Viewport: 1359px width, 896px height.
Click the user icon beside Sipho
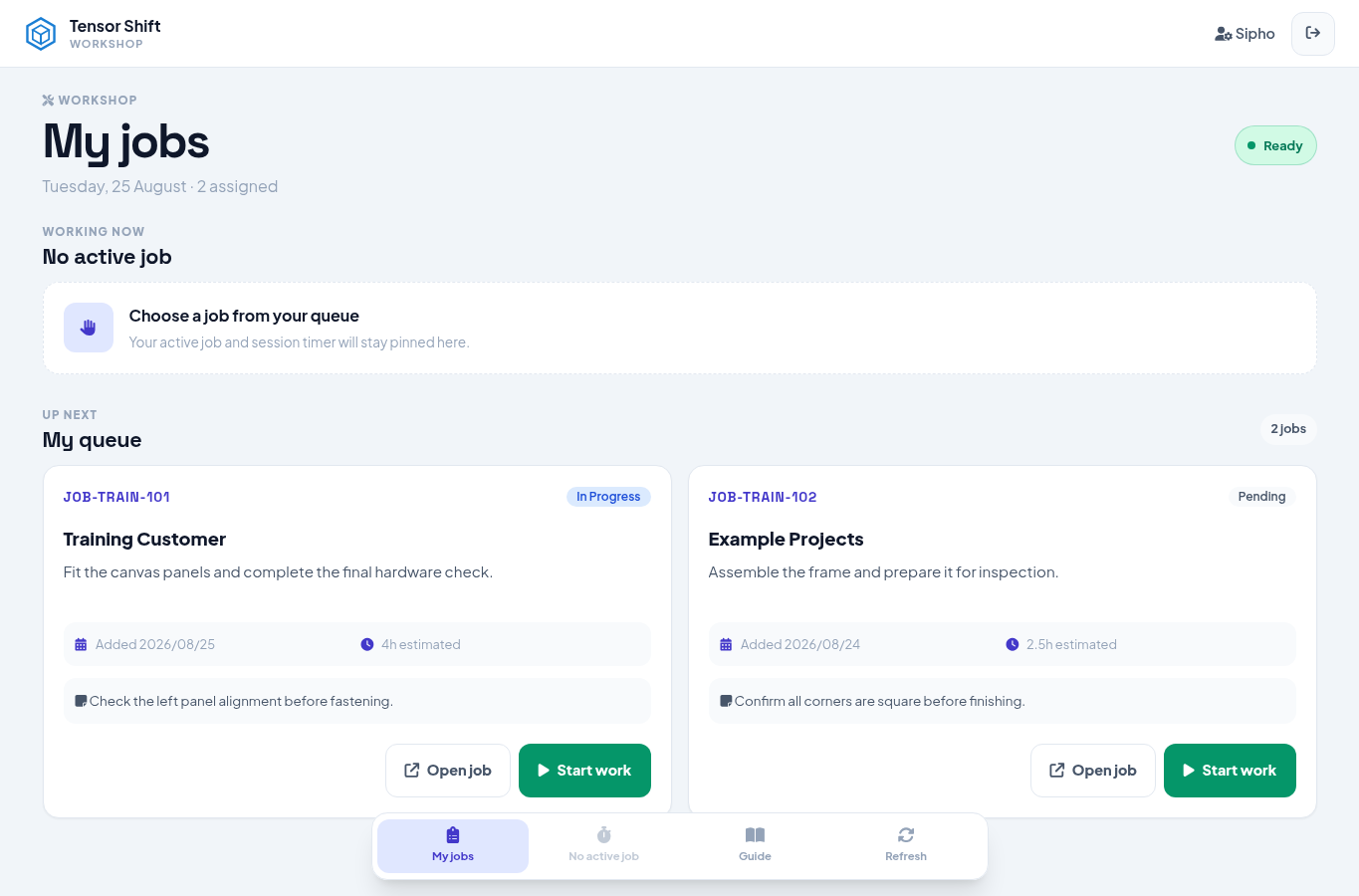(x=1224, y=34)
